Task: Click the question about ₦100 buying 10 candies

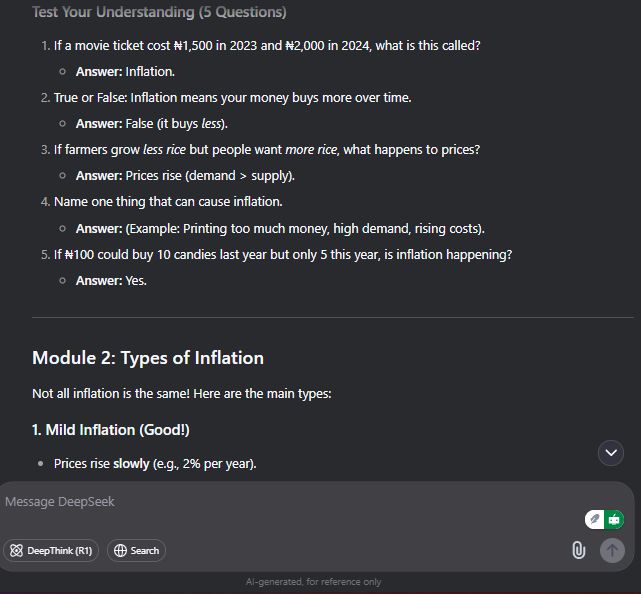Action: (283, 255)
